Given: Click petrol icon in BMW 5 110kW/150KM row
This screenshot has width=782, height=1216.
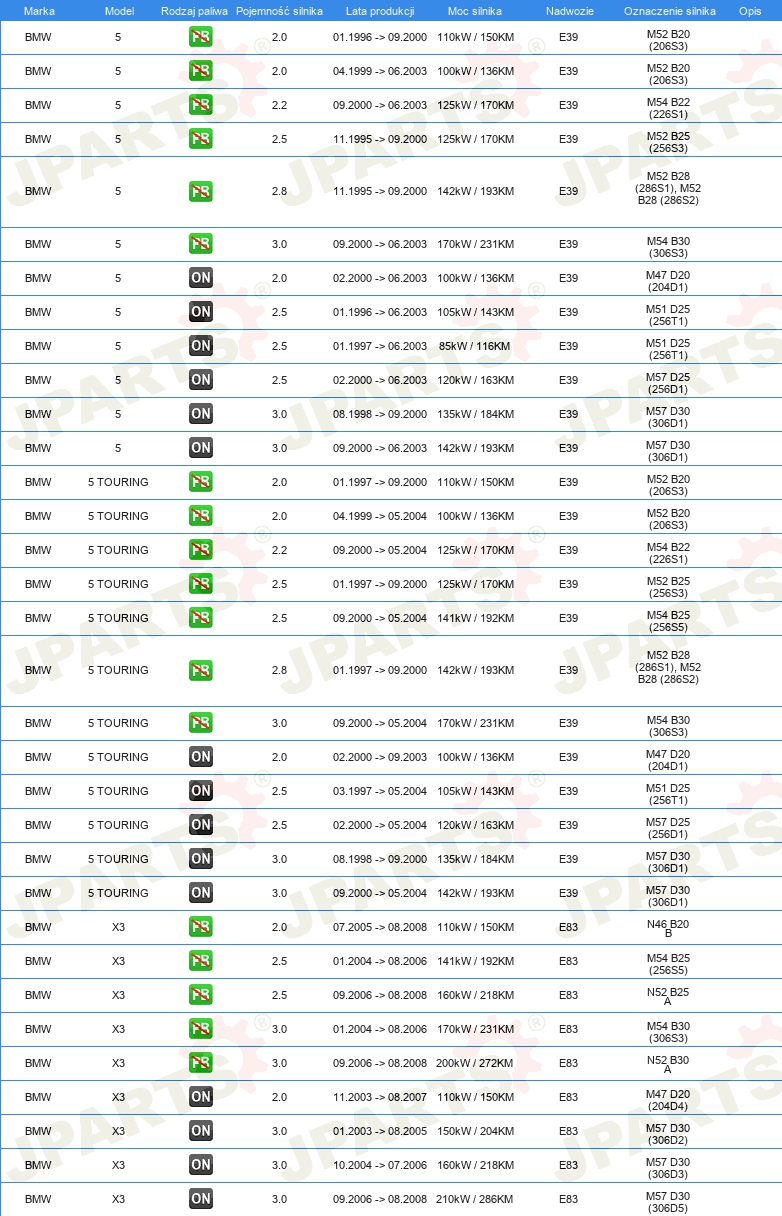Looking at the screenshot, I should [201, 37].
